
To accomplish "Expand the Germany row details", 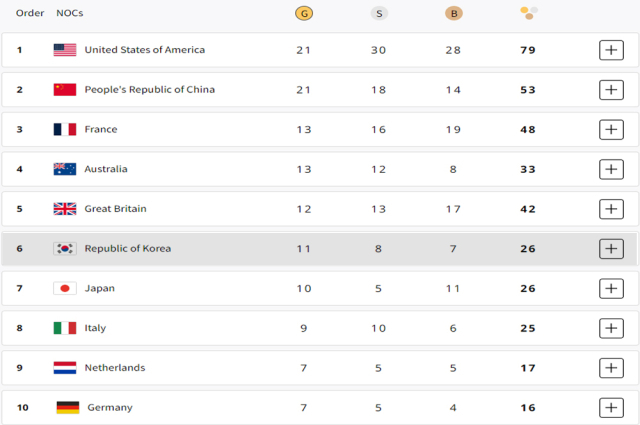I will coord(611,407).
